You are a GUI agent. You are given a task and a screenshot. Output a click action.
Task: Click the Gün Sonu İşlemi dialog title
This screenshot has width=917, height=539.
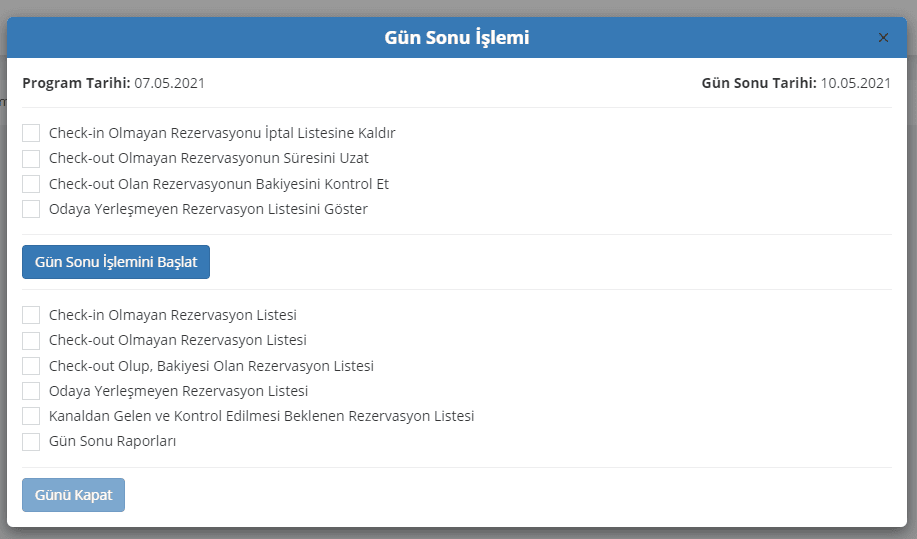coord(457,37)
